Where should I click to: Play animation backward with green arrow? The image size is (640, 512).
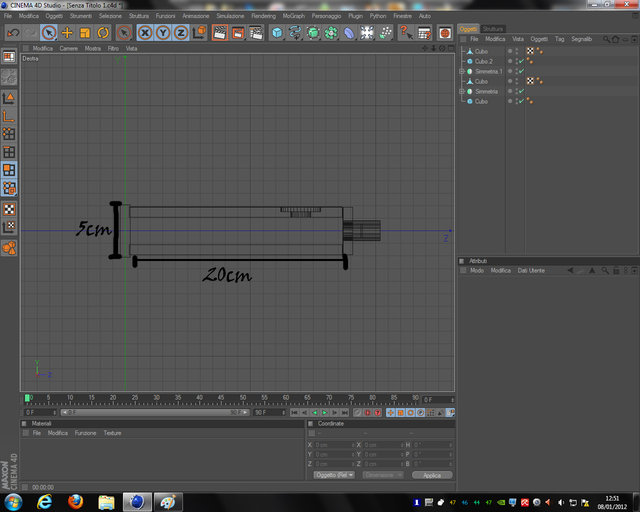click(314, 412)
